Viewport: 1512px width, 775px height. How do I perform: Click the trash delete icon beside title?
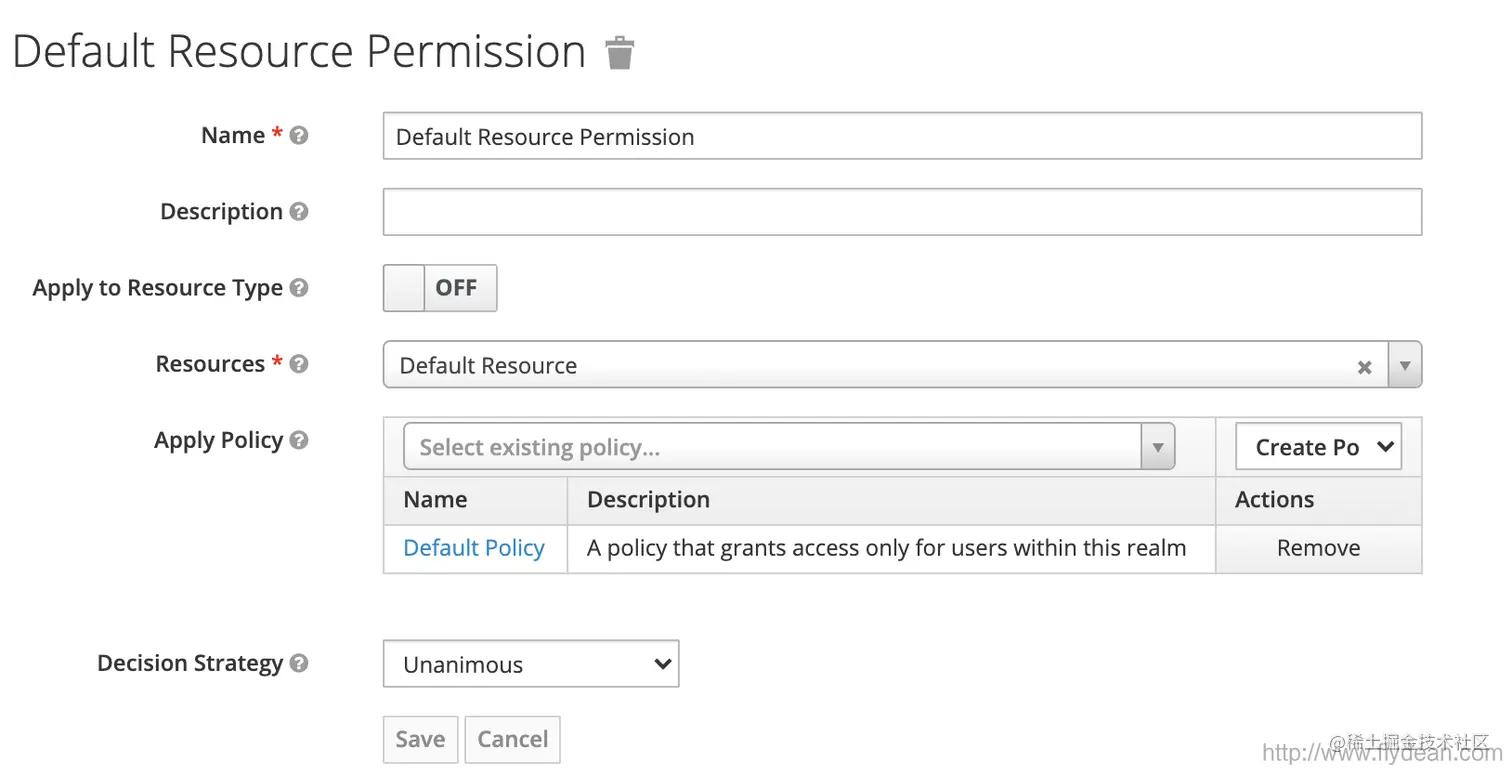620,53
